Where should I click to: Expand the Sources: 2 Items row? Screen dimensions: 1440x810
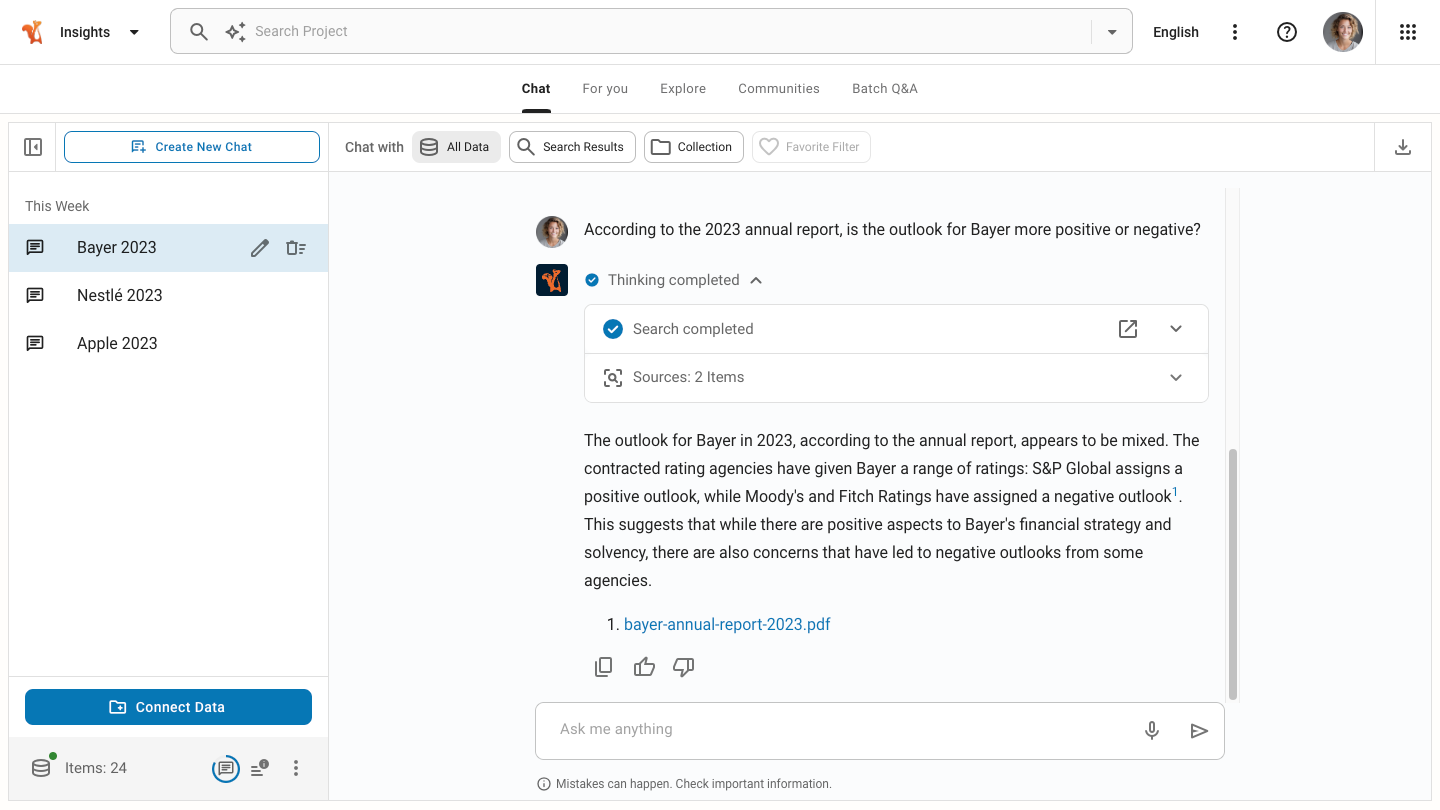pos(1176,378)
